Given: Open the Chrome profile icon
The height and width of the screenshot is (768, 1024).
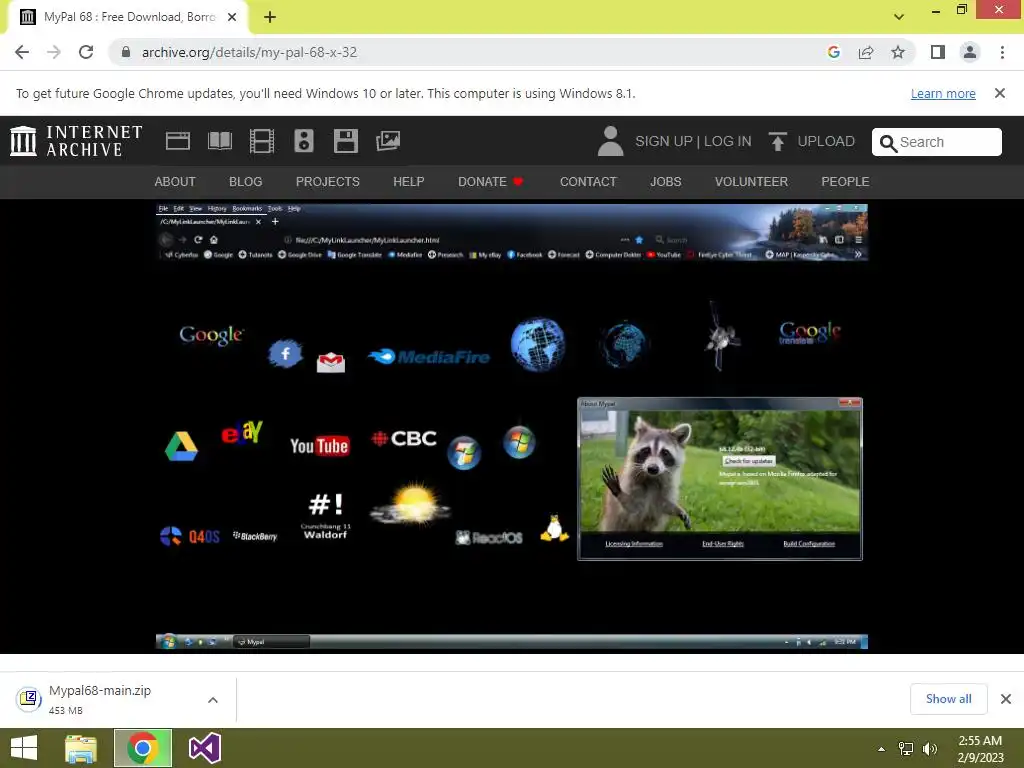Looking at the screenshot, I should (970, 52).
